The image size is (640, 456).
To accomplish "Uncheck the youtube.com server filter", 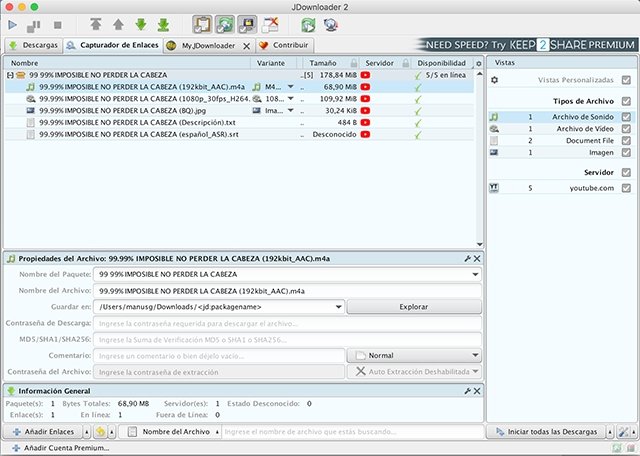I will pyautogui.click(x=626, y=188).
